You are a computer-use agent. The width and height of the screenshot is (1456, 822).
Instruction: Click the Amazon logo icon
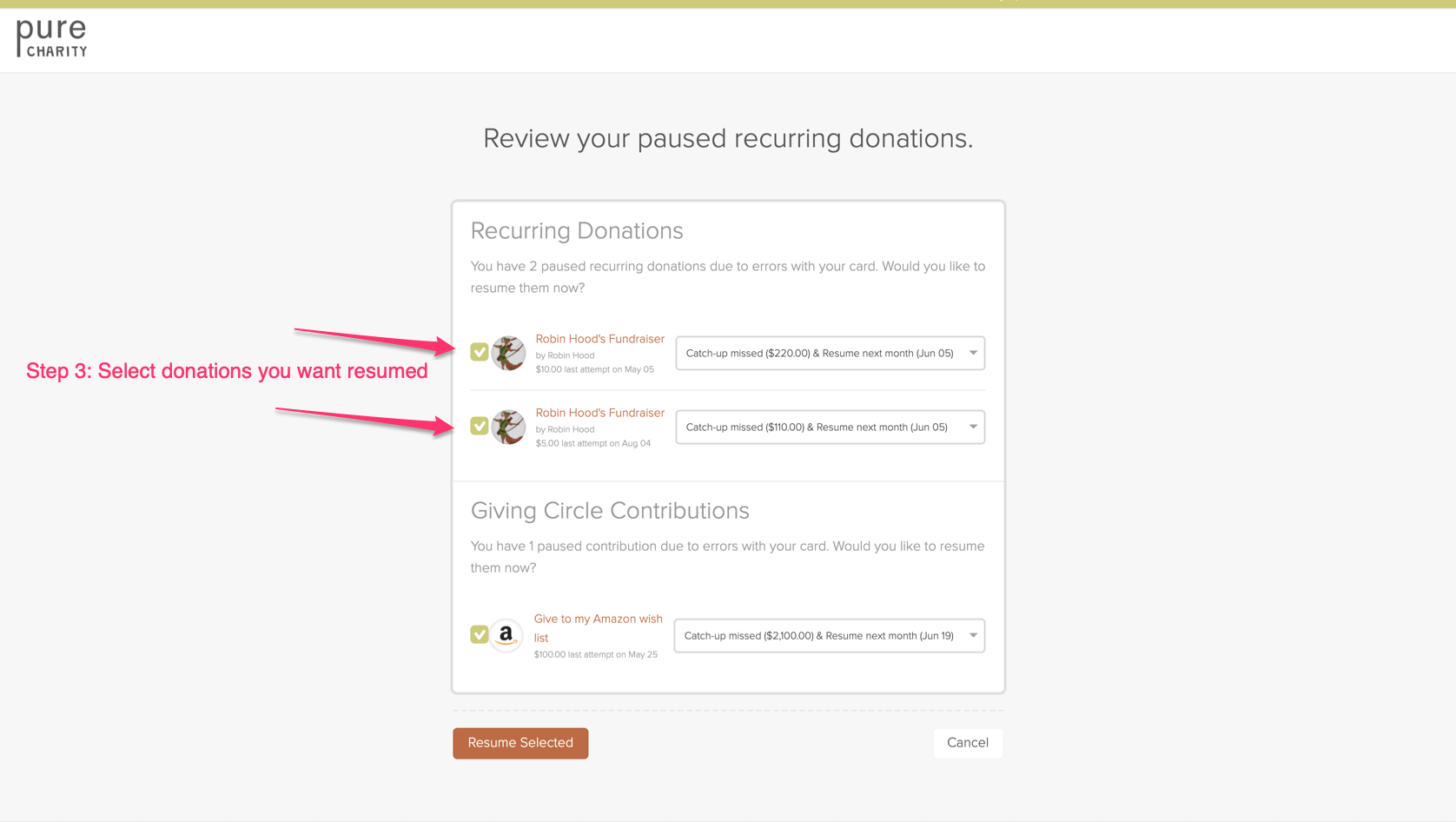click(x=506, y=635)
